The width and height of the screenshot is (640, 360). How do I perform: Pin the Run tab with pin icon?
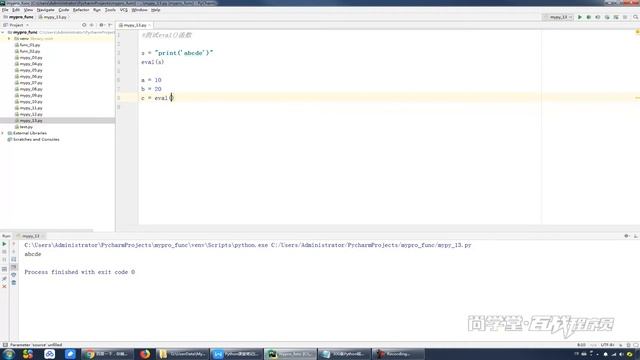(x=4, y=278)
